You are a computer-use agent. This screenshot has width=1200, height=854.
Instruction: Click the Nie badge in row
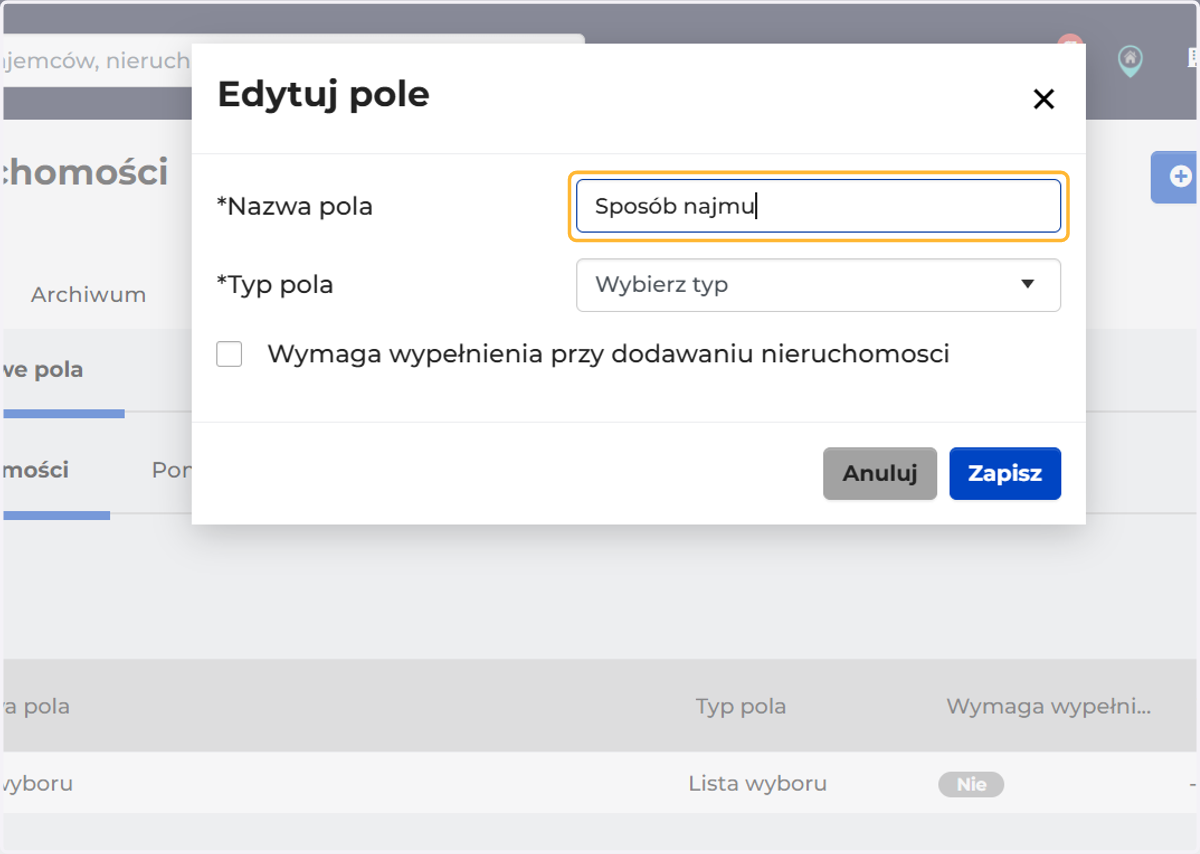tap(971, 784)
